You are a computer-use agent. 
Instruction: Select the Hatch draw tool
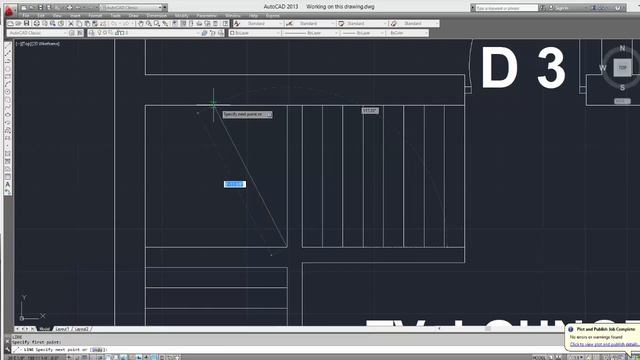pyautogui.click(x=7, y=154)
